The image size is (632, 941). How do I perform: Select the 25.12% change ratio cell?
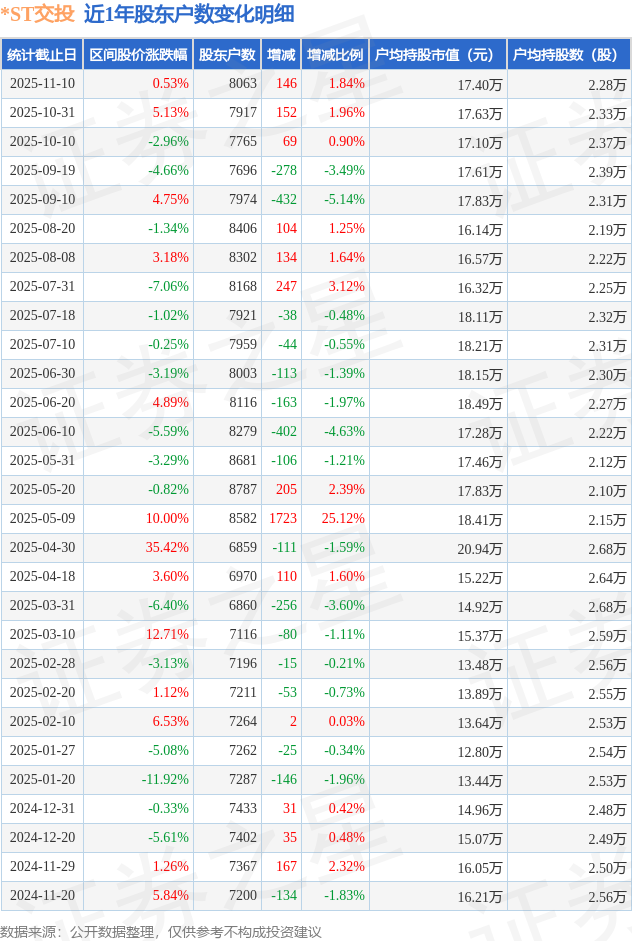click(x=343, y=519)
